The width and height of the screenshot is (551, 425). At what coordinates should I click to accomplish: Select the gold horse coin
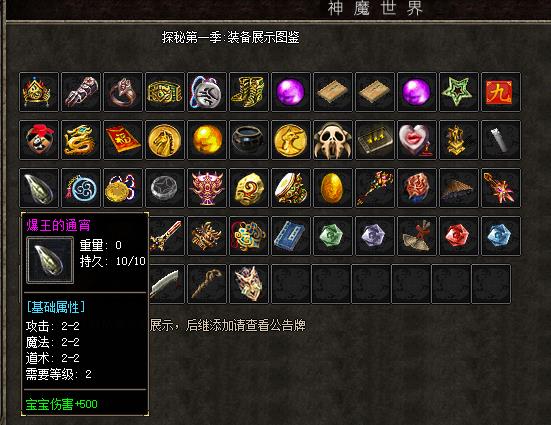point(165,140)
